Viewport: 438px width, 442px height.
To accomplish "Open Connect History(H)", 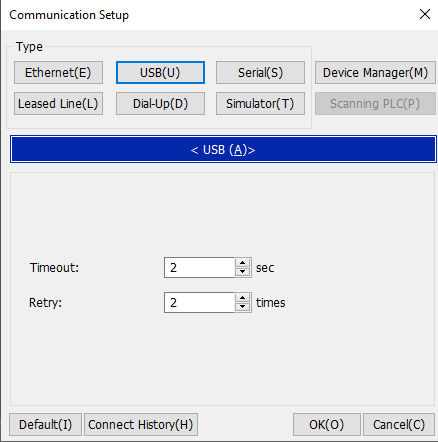I will pyautogui.click(x=141, y=425).
